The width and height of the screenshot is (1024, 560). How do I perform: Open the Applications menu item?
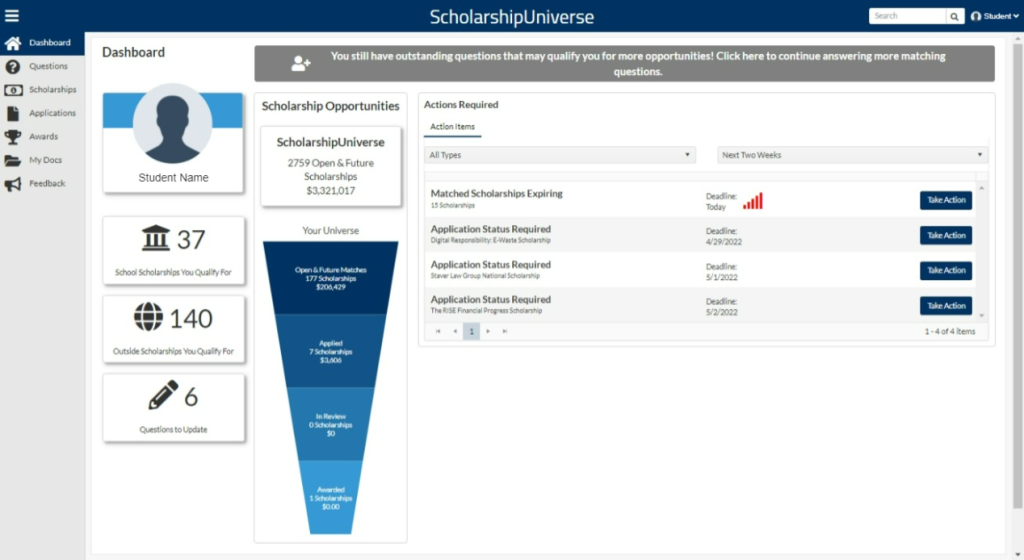(x=42, y=114)
